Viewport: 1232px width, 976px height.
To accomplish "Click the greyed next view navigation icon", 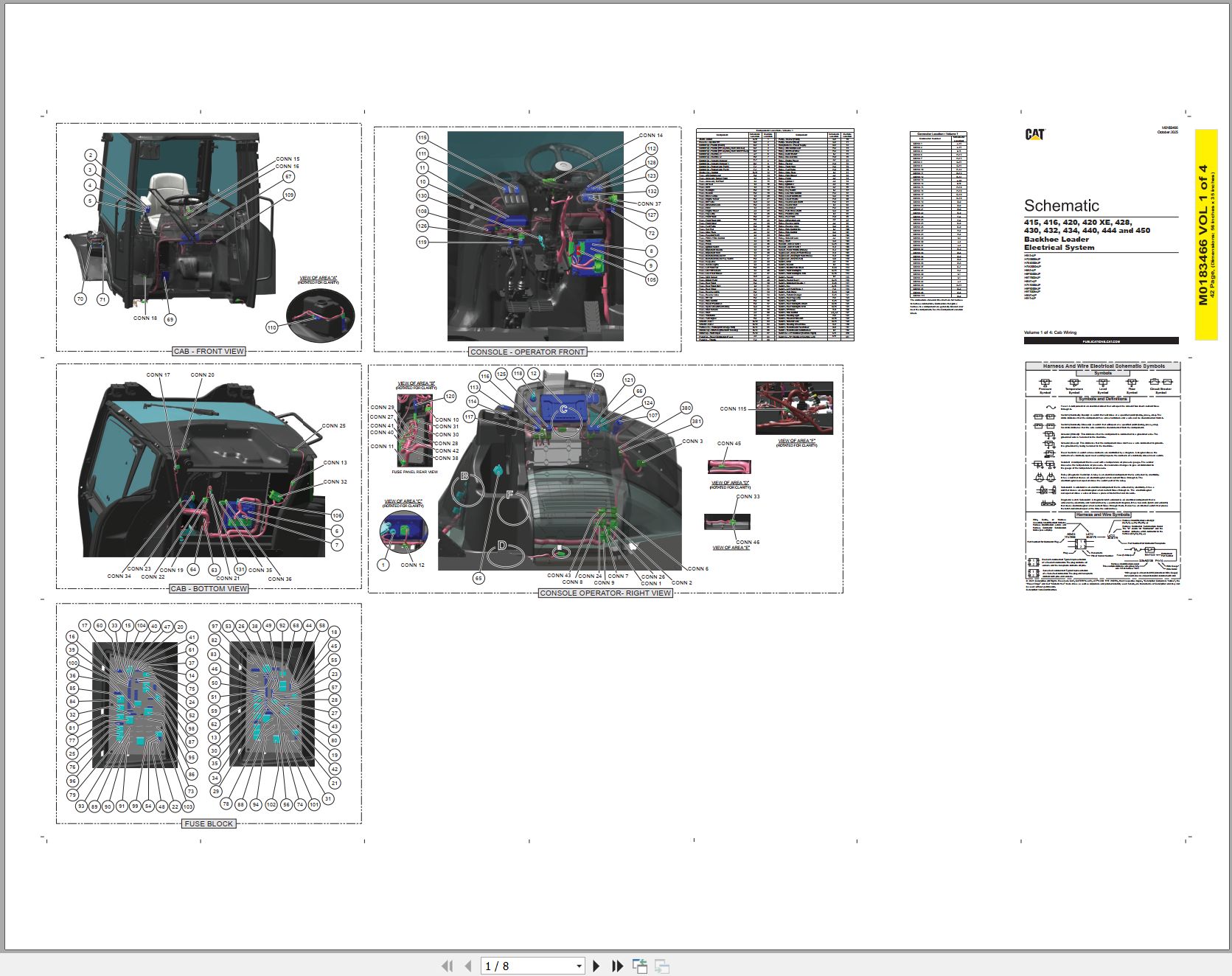I will point(662,966).
